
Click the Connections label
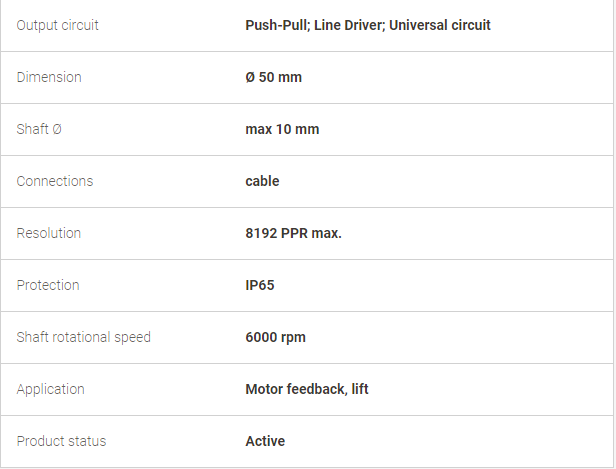click(55, 181)
